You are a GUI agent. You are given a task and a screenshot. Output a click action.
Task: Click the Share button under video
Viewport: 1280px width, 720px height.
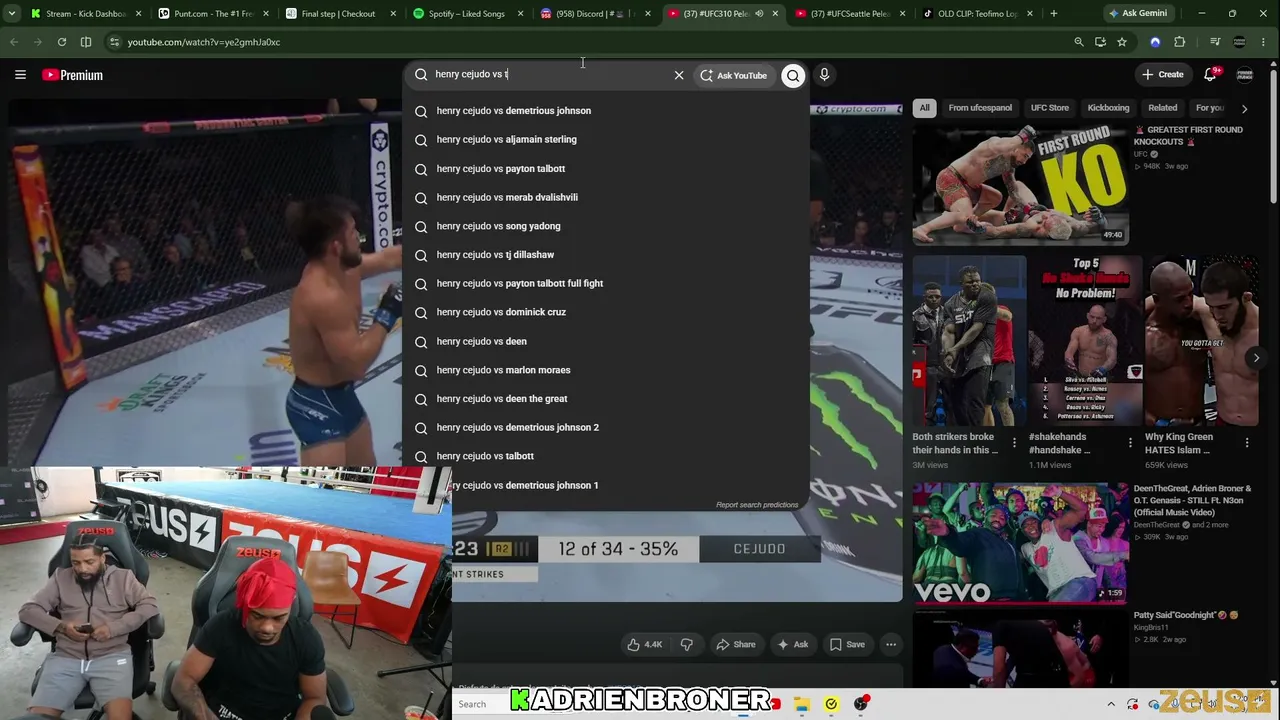(735, 645)
